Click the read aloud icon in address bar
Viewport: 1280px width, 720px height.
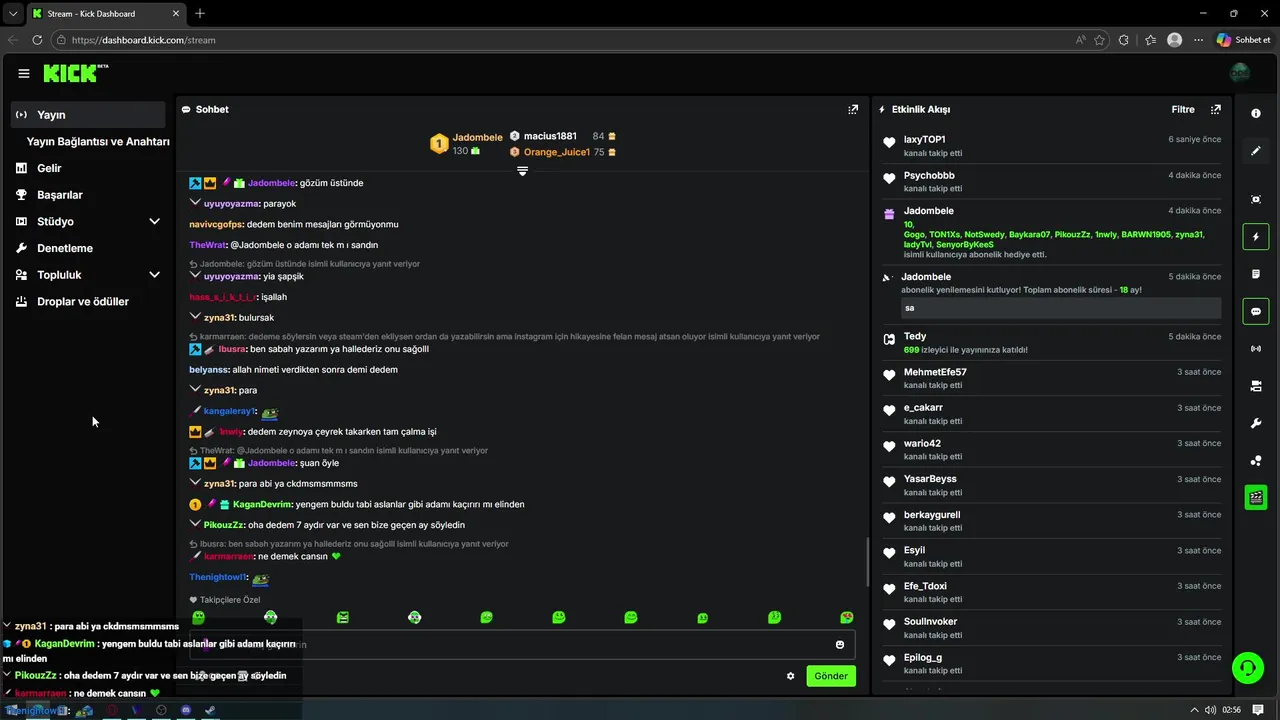(1081, 40)
